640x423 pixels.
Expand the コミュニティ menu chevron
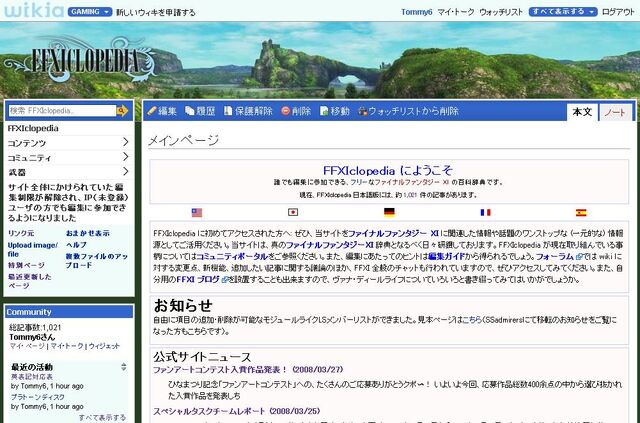click(126, 157)
